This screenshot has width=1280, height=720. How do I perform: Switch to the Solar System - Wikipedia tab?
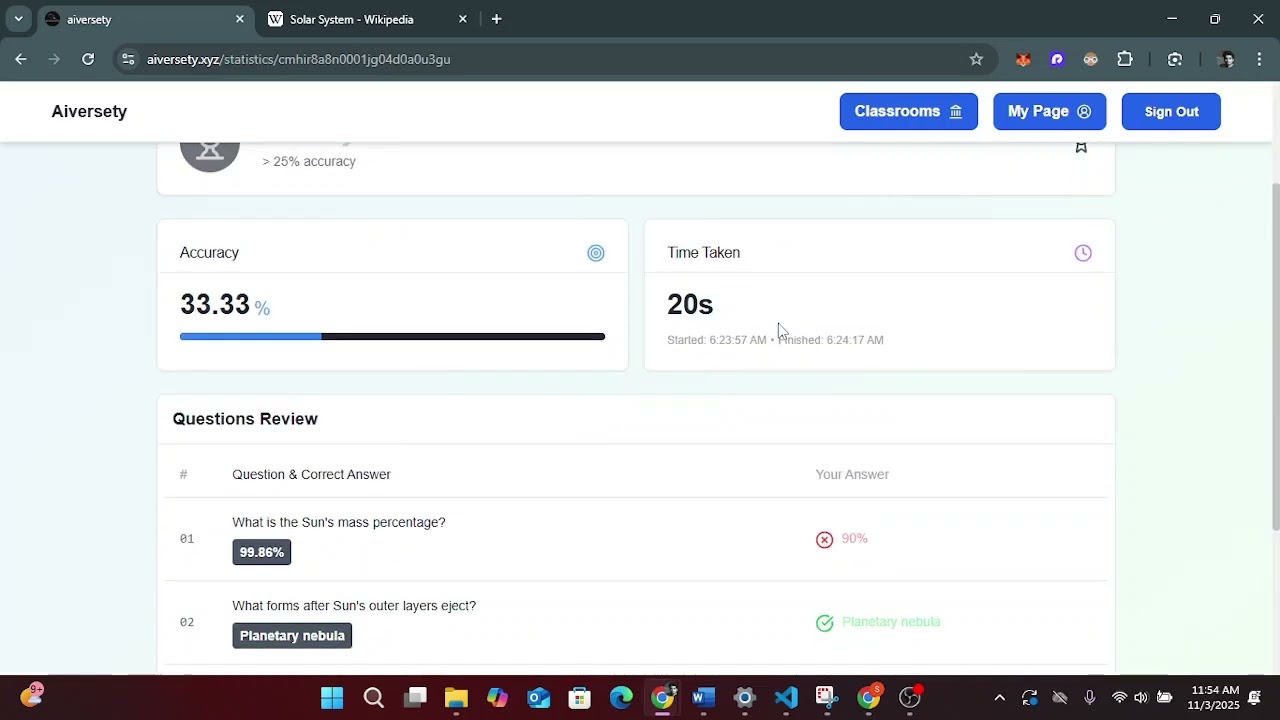pyautogui.click(x=351, y=19)
